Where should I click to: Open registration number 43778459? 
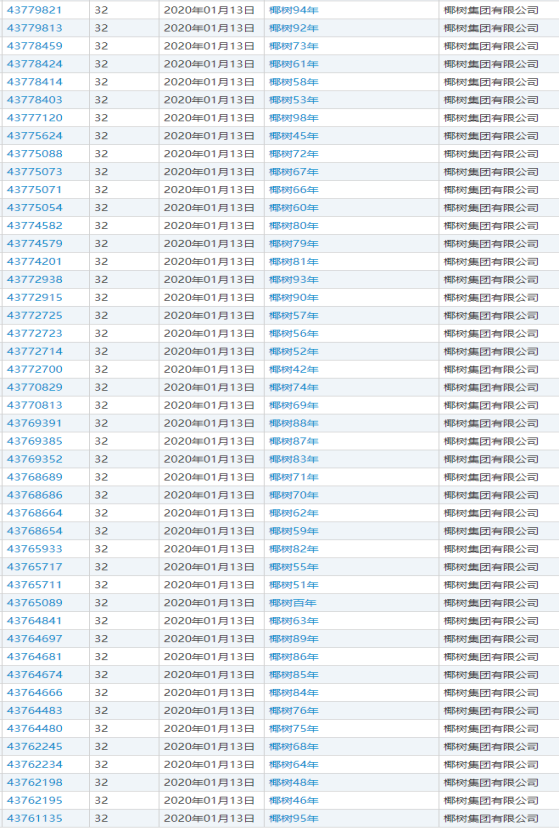pos(35,46)
